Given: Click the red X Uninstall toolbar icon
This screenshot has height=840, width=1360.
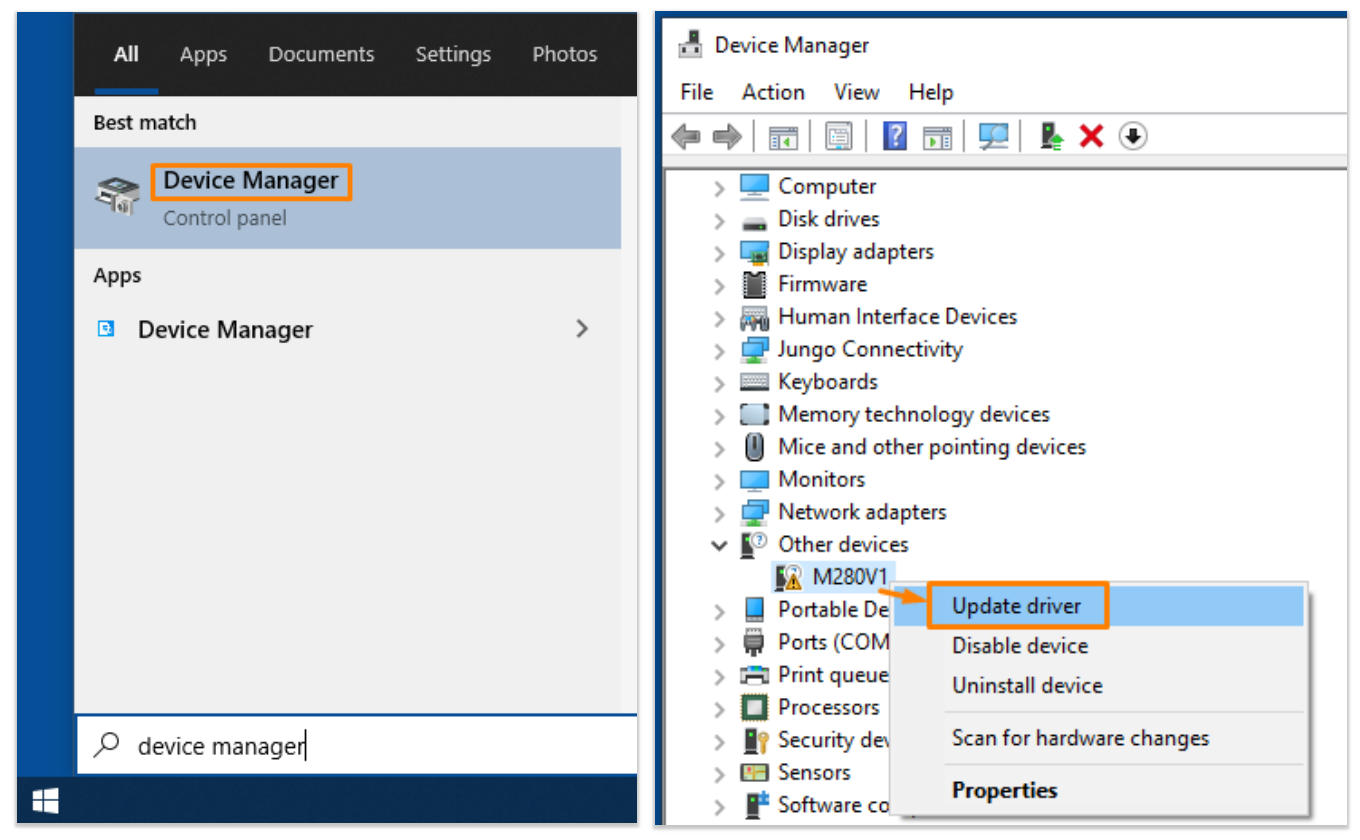Looking at the screenshot, I should coord(1092,136).
